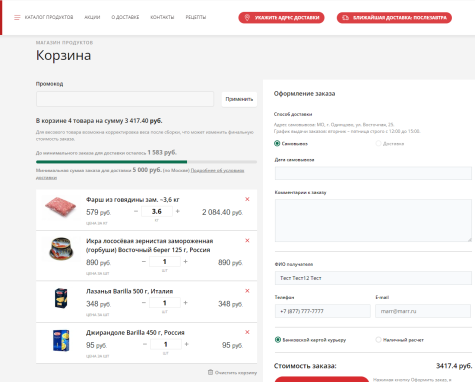Open the Лазанья Barilla product thumbnail
475x382 pixels.
[61, 298]
